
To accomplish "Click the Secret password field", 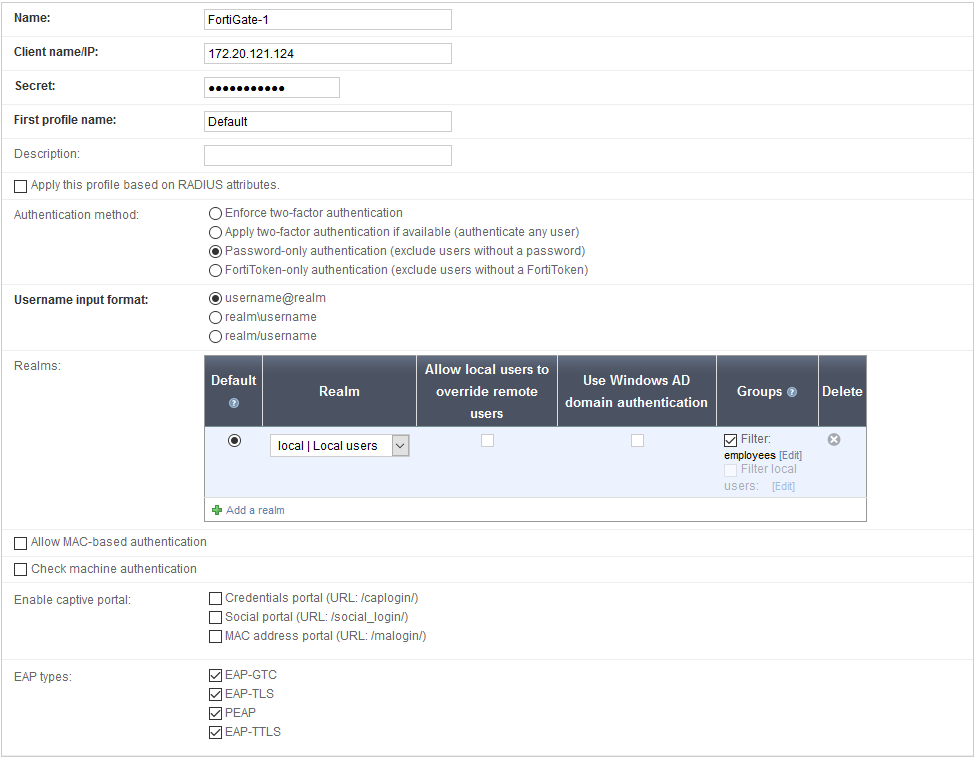I will tap(272, 87).
